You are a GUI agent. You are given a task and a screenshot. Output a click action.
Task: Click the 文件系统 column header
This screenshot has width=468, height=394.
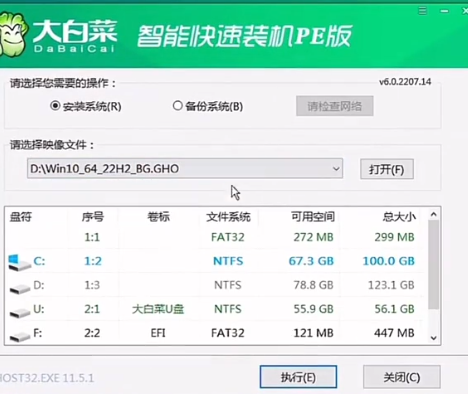pos(228,217)
